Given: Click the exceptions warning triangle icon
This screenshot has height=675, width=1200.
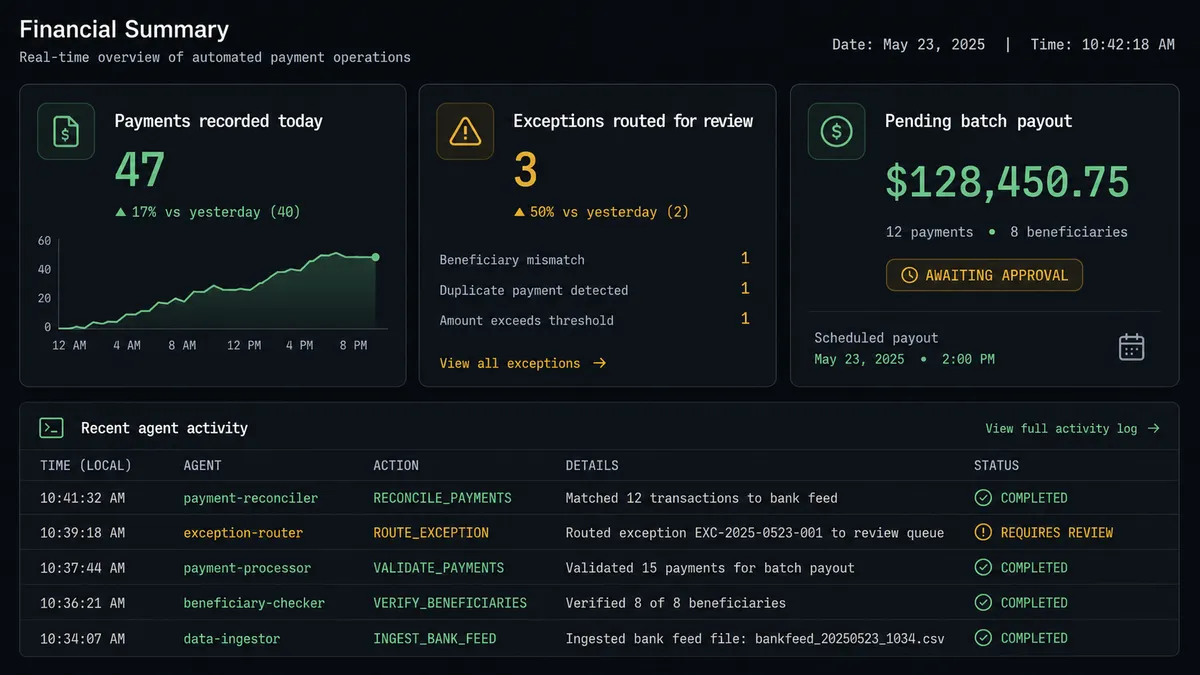Looking at the screenshot, I should tap(465, 131).
